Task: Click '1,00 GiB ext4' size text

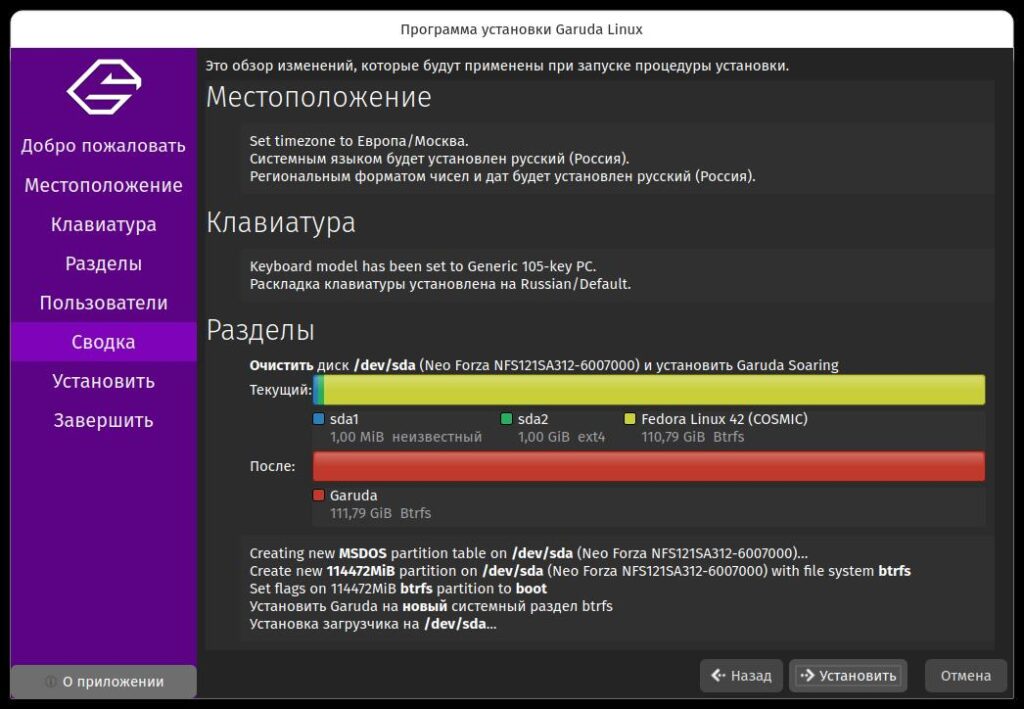Action: pos(562,437)
